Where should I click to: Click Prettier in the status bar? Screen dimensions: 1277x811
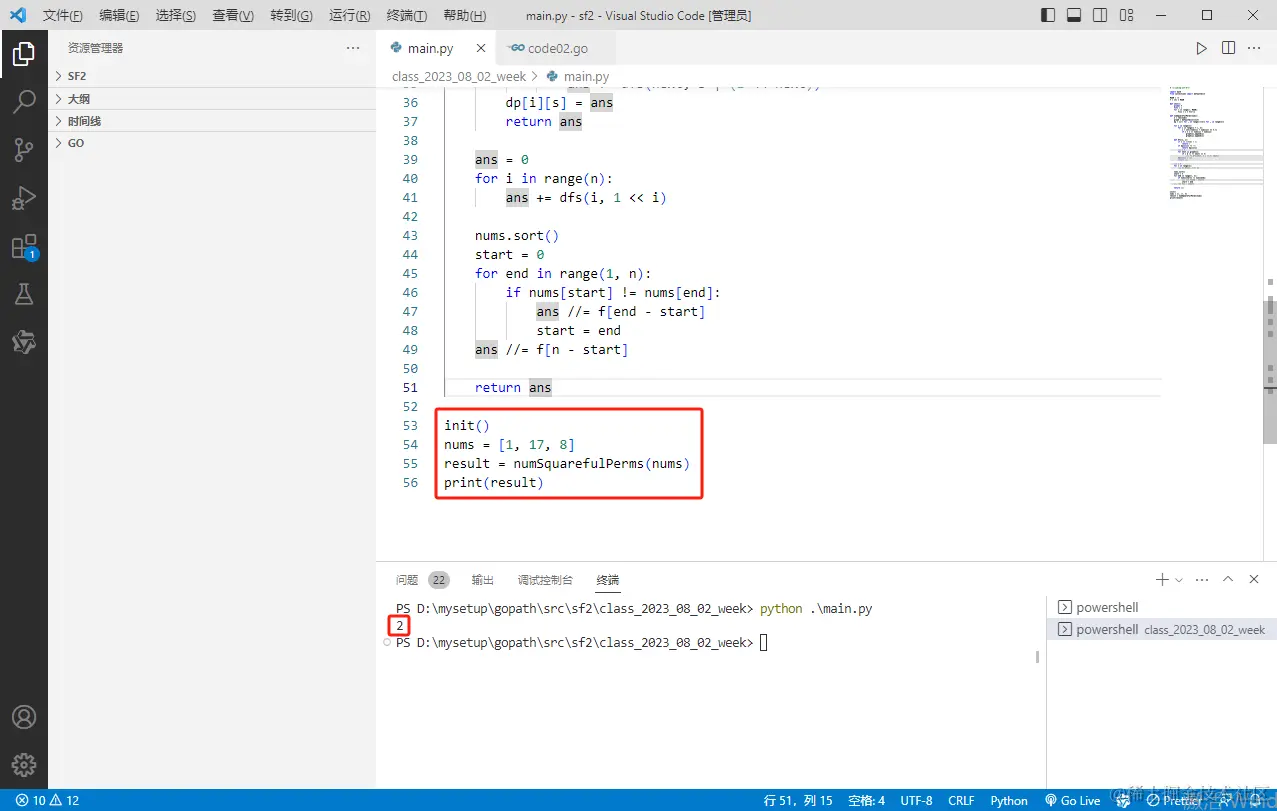point(1174,800)
